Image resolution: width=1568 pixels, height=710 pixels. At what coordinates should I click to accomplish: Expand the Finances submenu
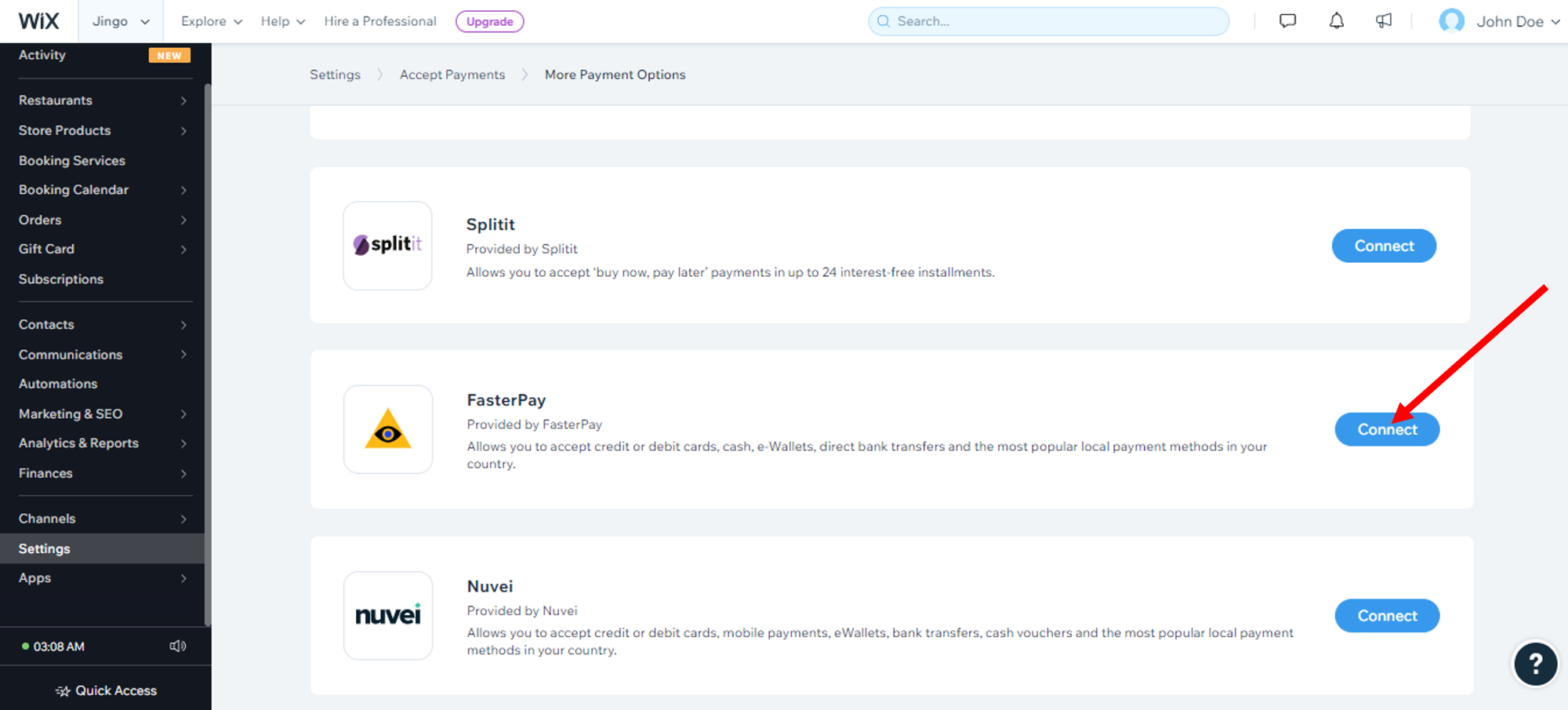click(183, 473)
